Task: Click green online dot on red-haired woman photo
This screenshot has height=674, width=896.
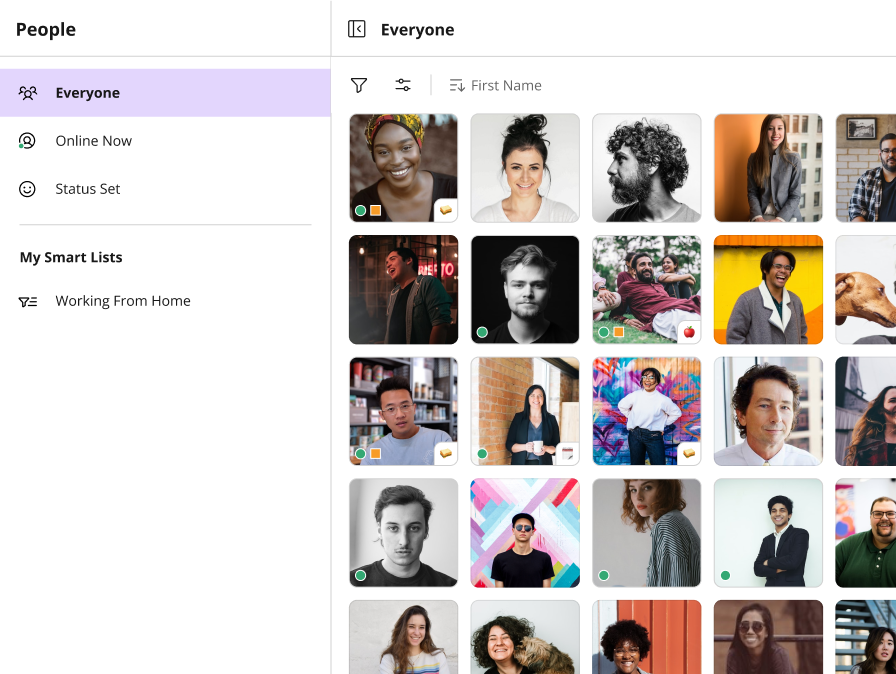Action: tap(604, 575)
